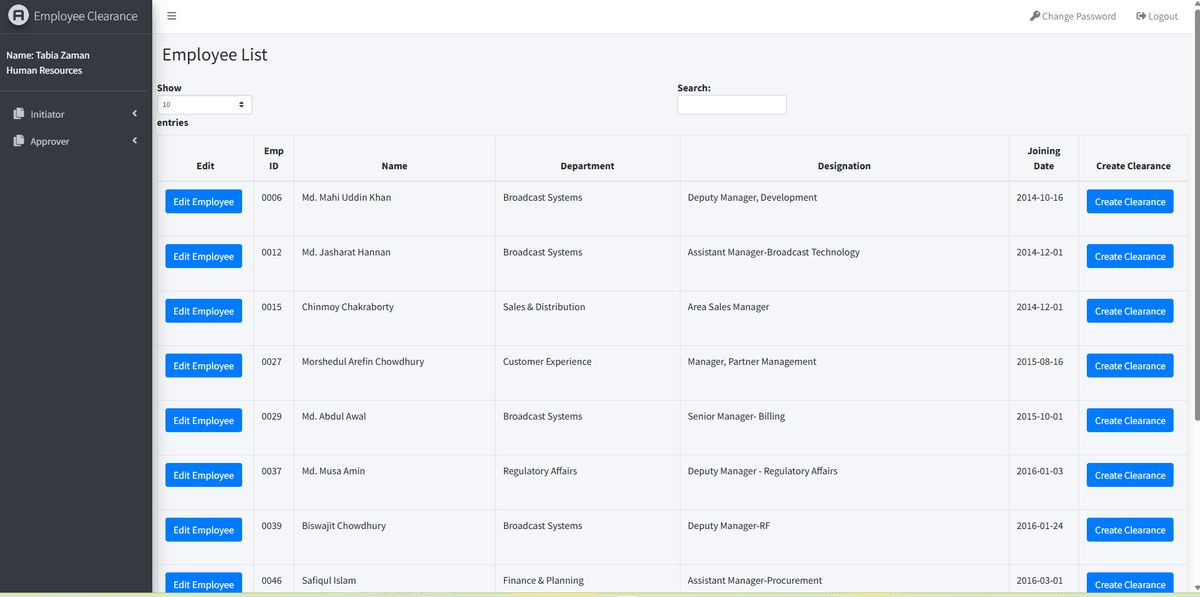Open the Approver sidebar menu item
Image resolution: width=1200 pixels, height=597 pixels.
point(50,141)
